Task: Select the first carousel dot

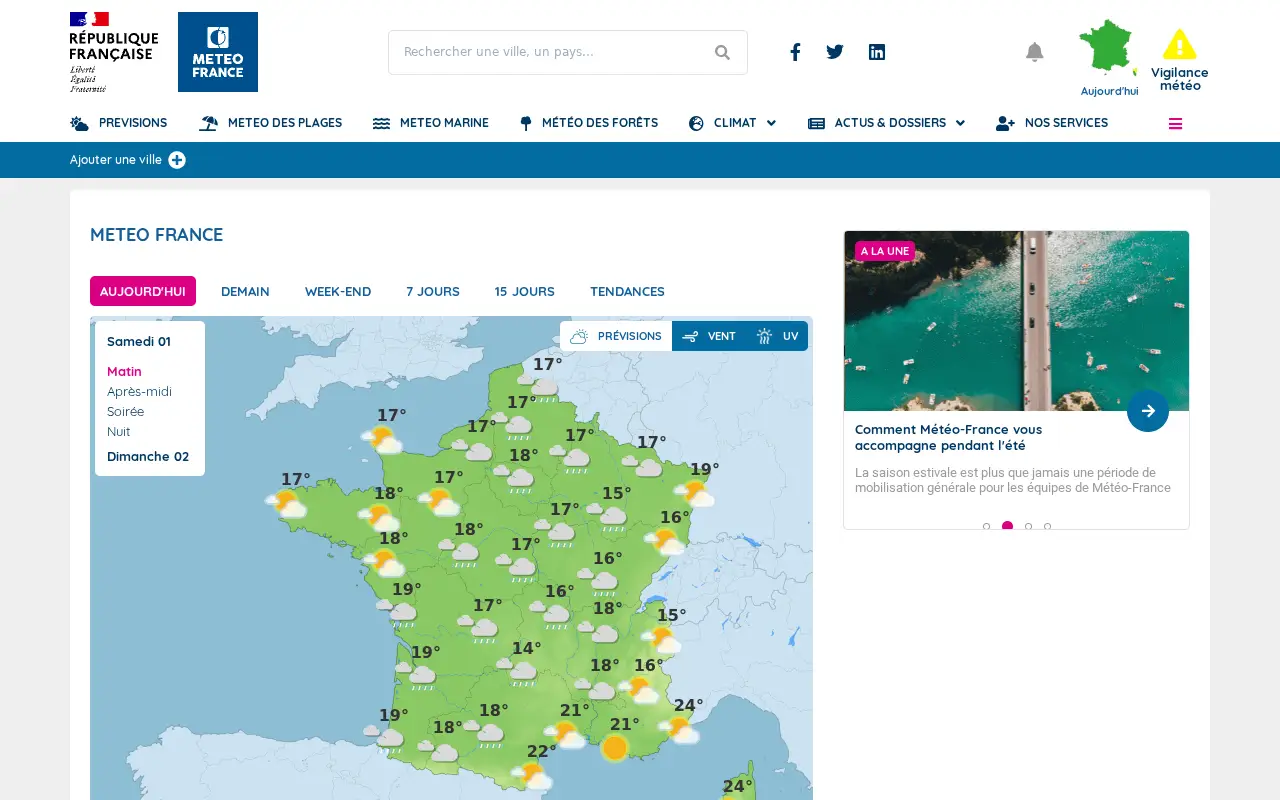Action: click(x=986, y=526)
